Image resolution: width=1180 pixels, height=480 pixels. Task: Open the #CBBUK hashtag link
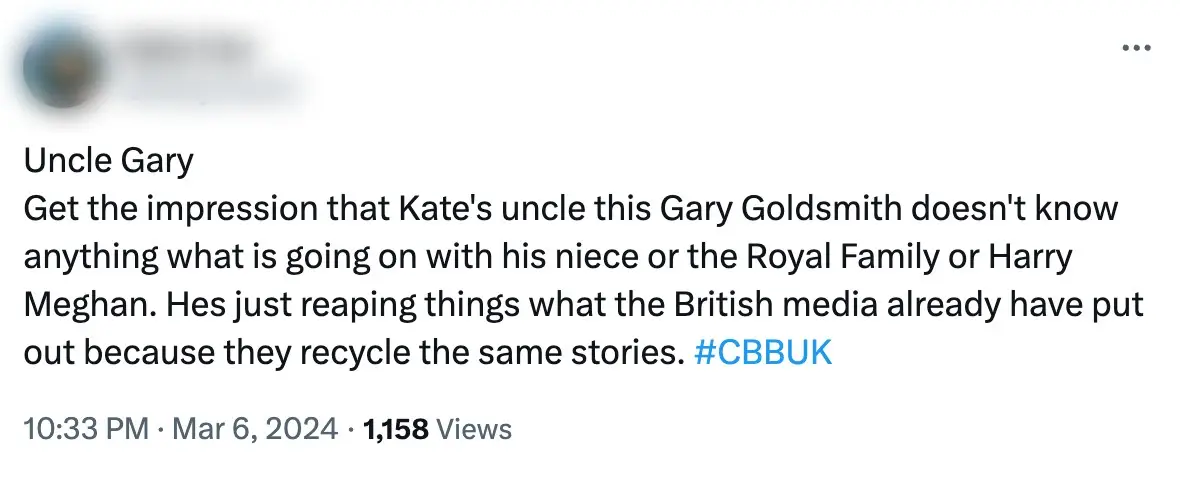coord(761,353)
